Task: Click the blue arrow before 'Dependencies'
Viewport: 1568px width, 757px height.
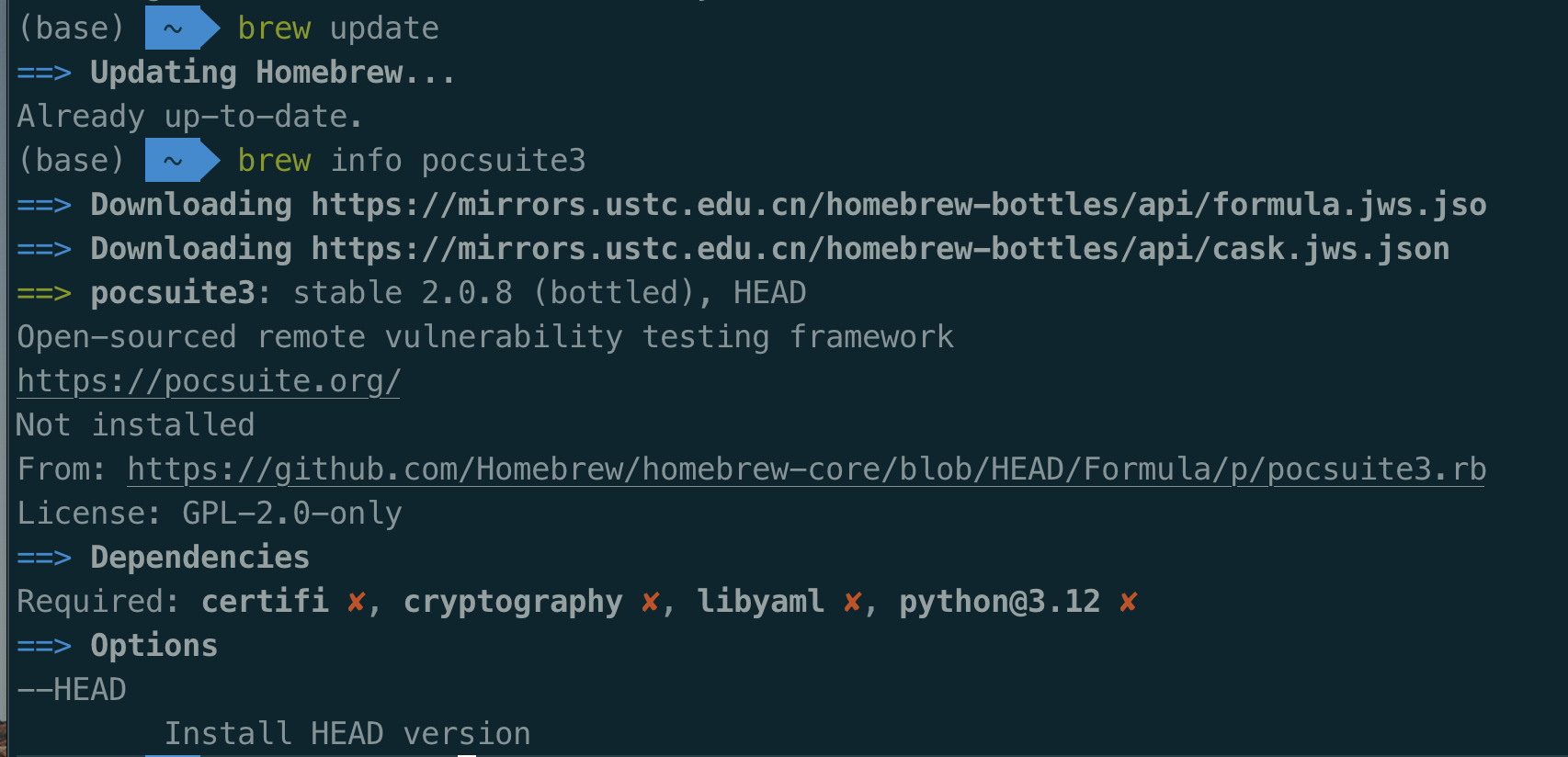Action: [43, 559]
